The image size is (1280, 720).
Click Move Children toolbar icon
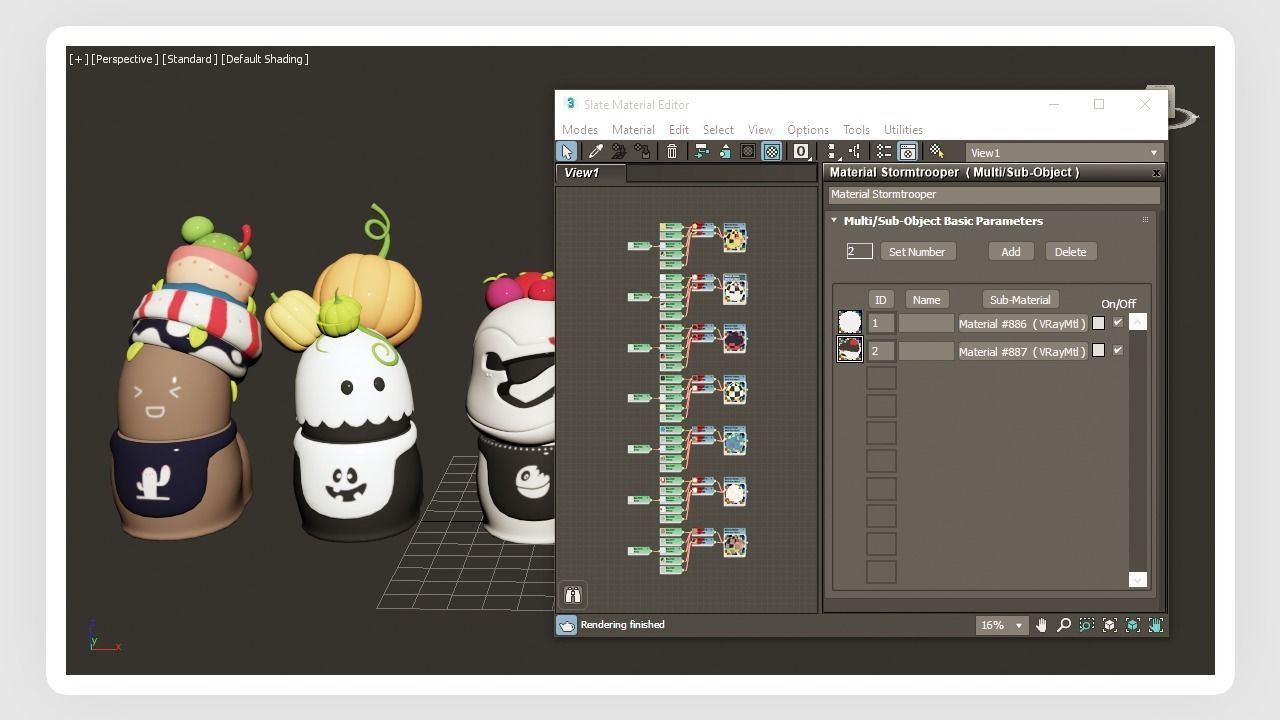coord(702,152)
